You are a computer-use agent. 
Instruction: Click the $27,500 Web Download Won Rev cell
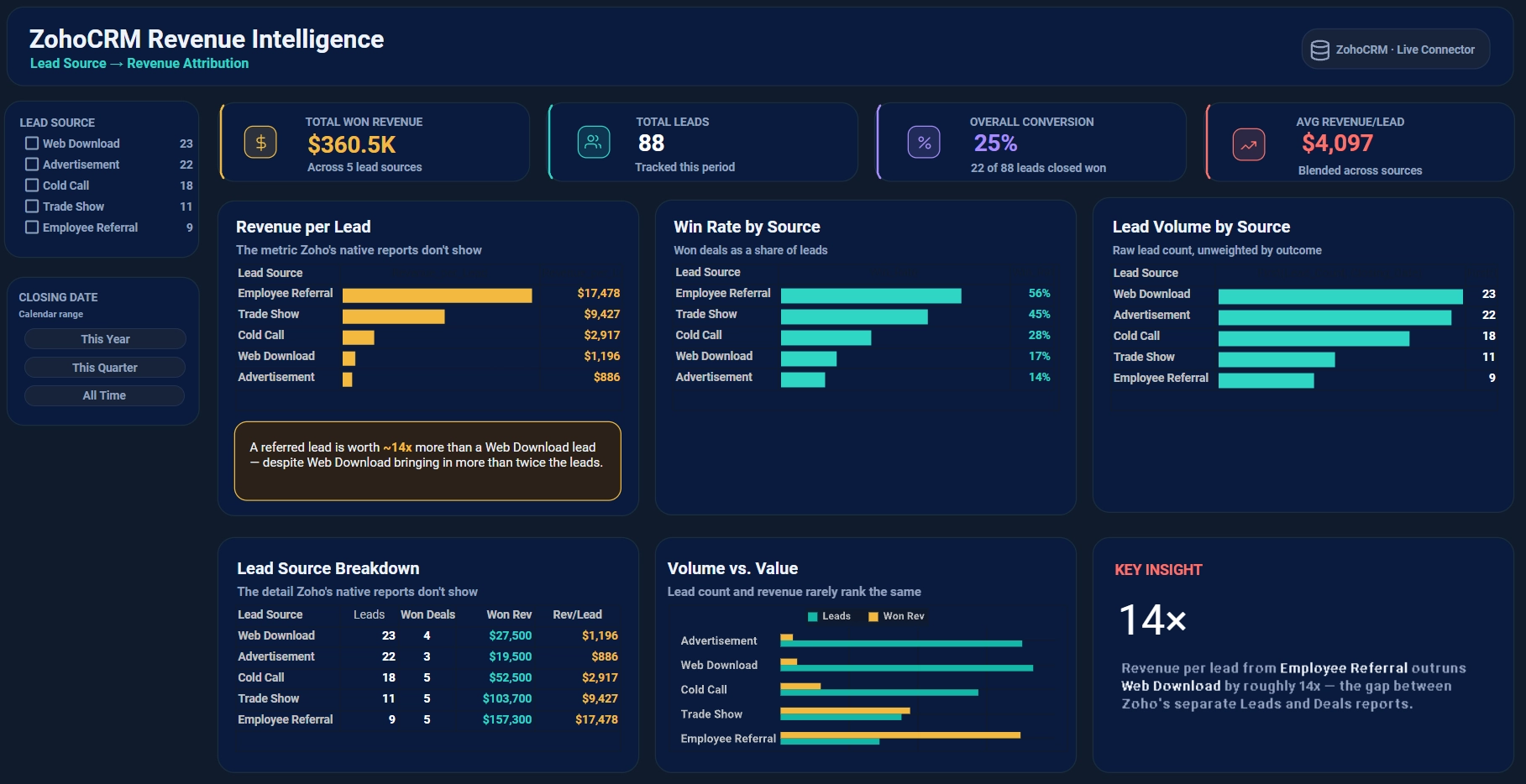[x=511, y=635]
